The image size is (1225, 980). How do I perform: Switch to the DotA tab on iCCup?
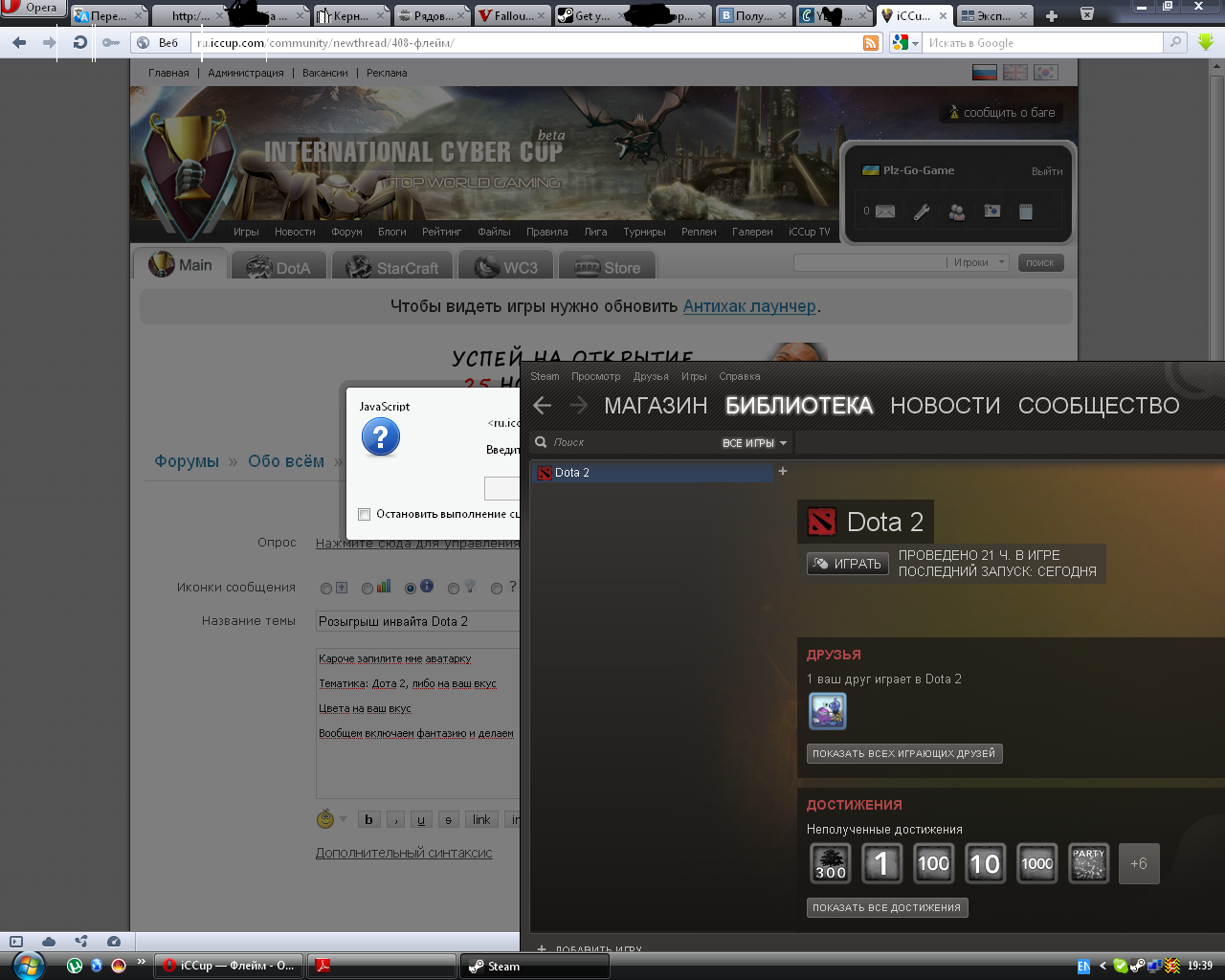coord(278,267)
